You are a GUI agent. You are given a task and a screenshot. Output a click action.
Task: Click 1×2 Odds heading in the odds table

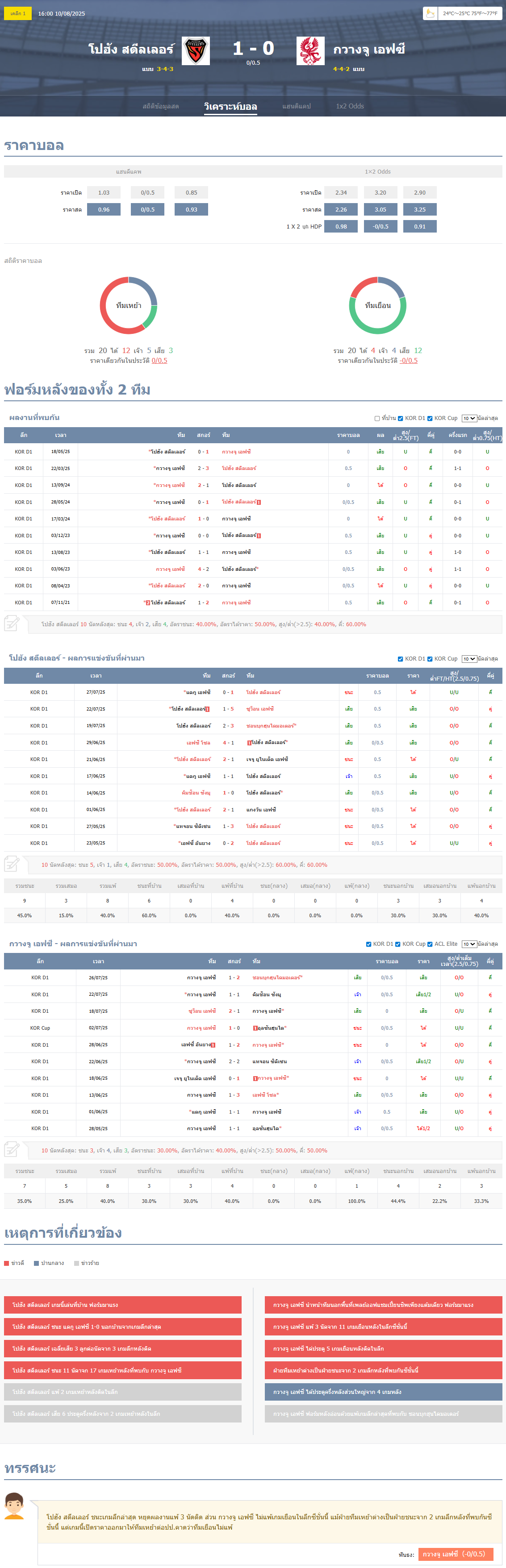click(x=377, y=172)
